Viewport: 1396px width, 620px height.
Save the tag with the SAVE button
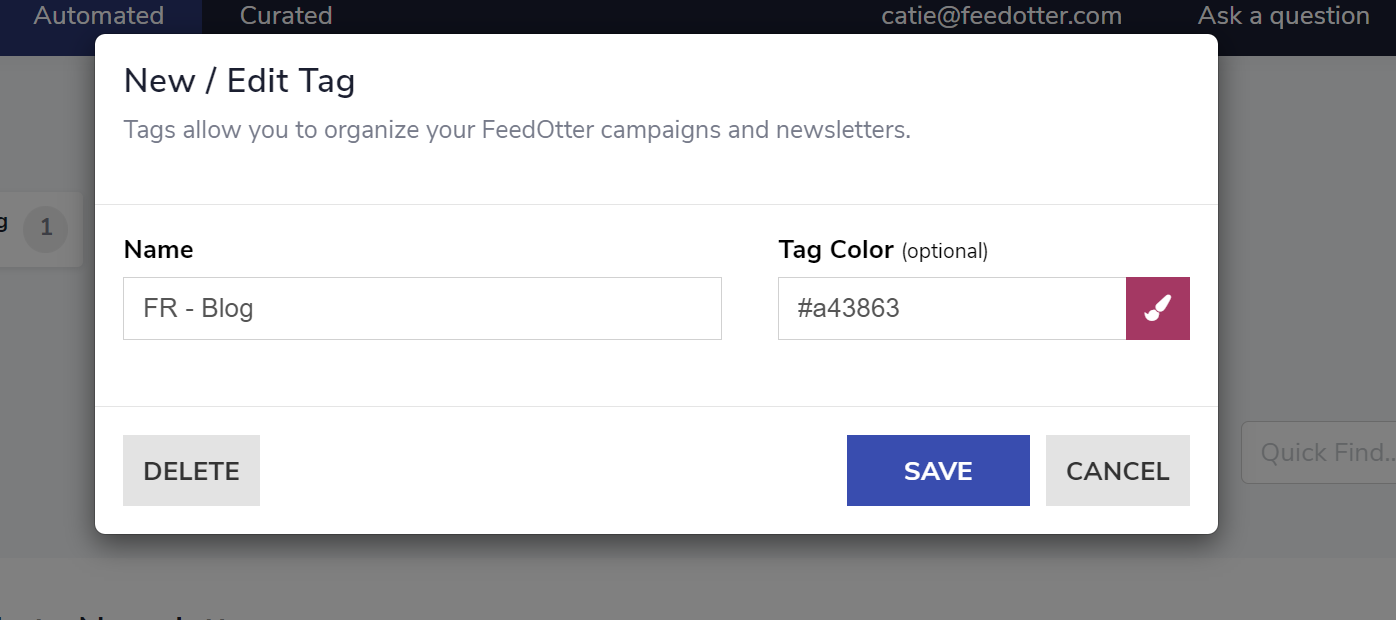pos(938,471)
